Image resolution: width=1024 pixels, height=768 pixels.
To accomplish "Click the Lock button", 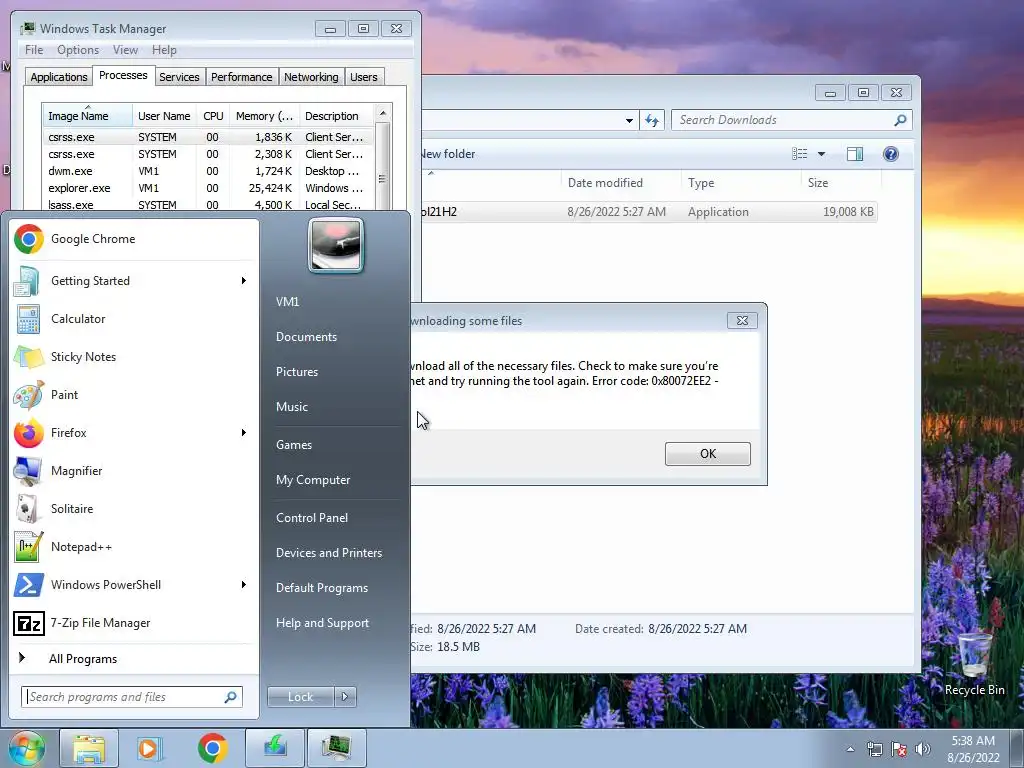I will pyautogui.click(x=300, y=697).
